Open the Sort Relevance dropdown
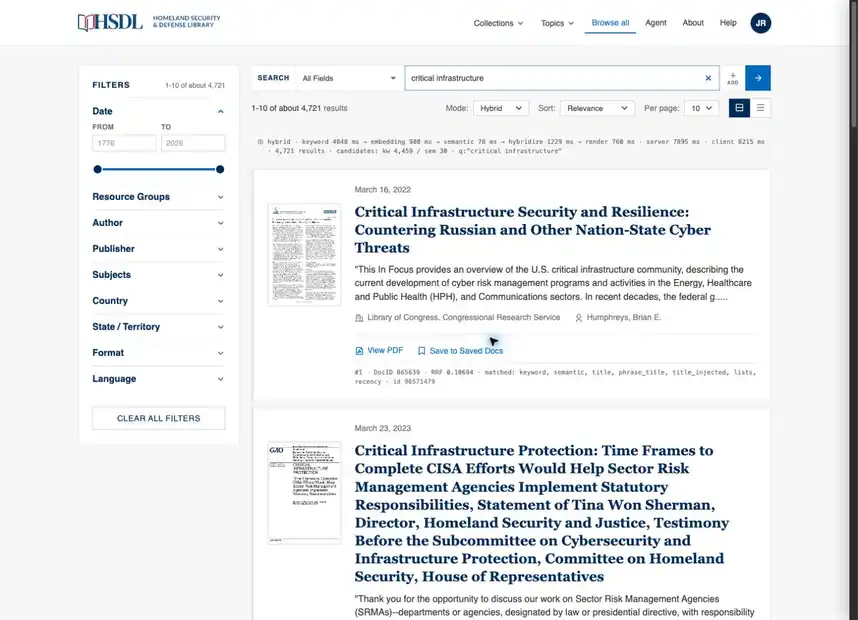The height and width of the screenshot is (620, 858). tap(597, 108)
